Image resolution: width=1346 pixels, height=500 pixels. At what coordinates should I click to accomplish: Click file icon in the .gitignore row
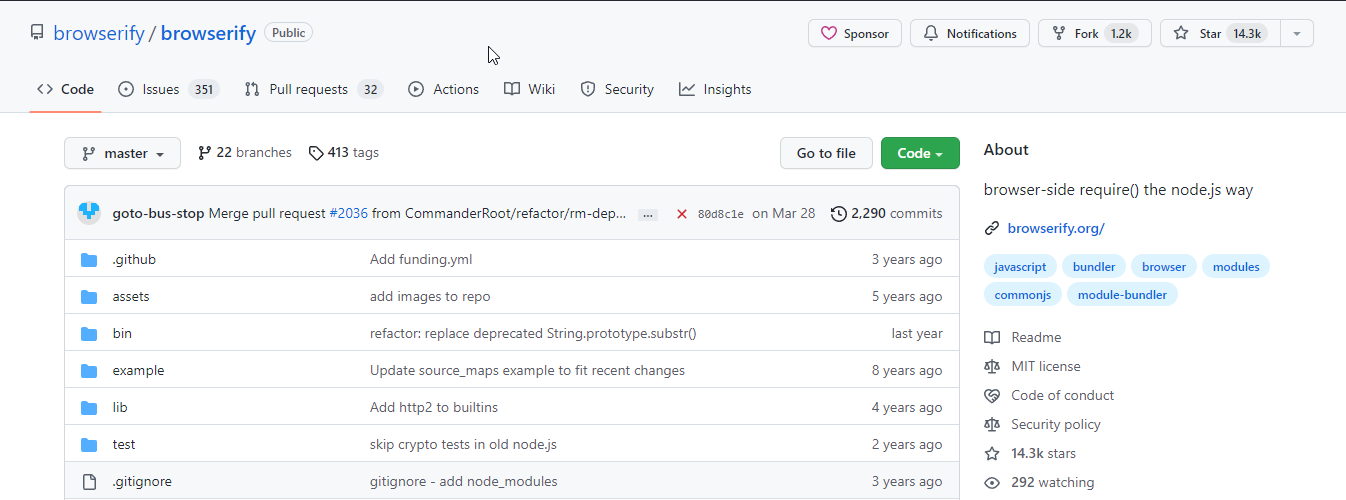pyautogui.click(x=89, y=482)
